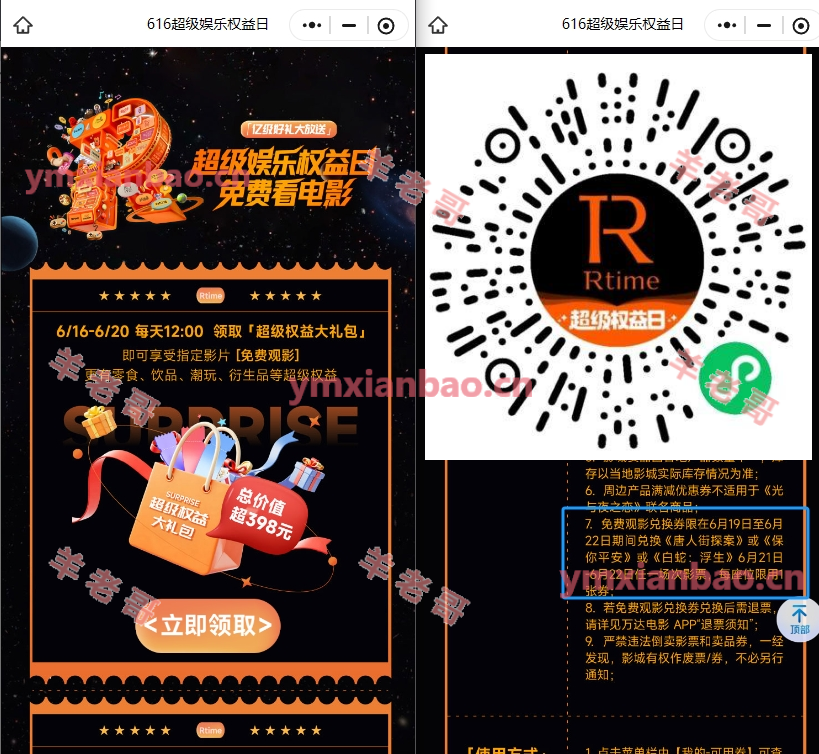The height and width of the screenshot is (754, 819).
Task: Tap the home icon in the left panel
Action: pyautogui.click(x=23, y=25)
